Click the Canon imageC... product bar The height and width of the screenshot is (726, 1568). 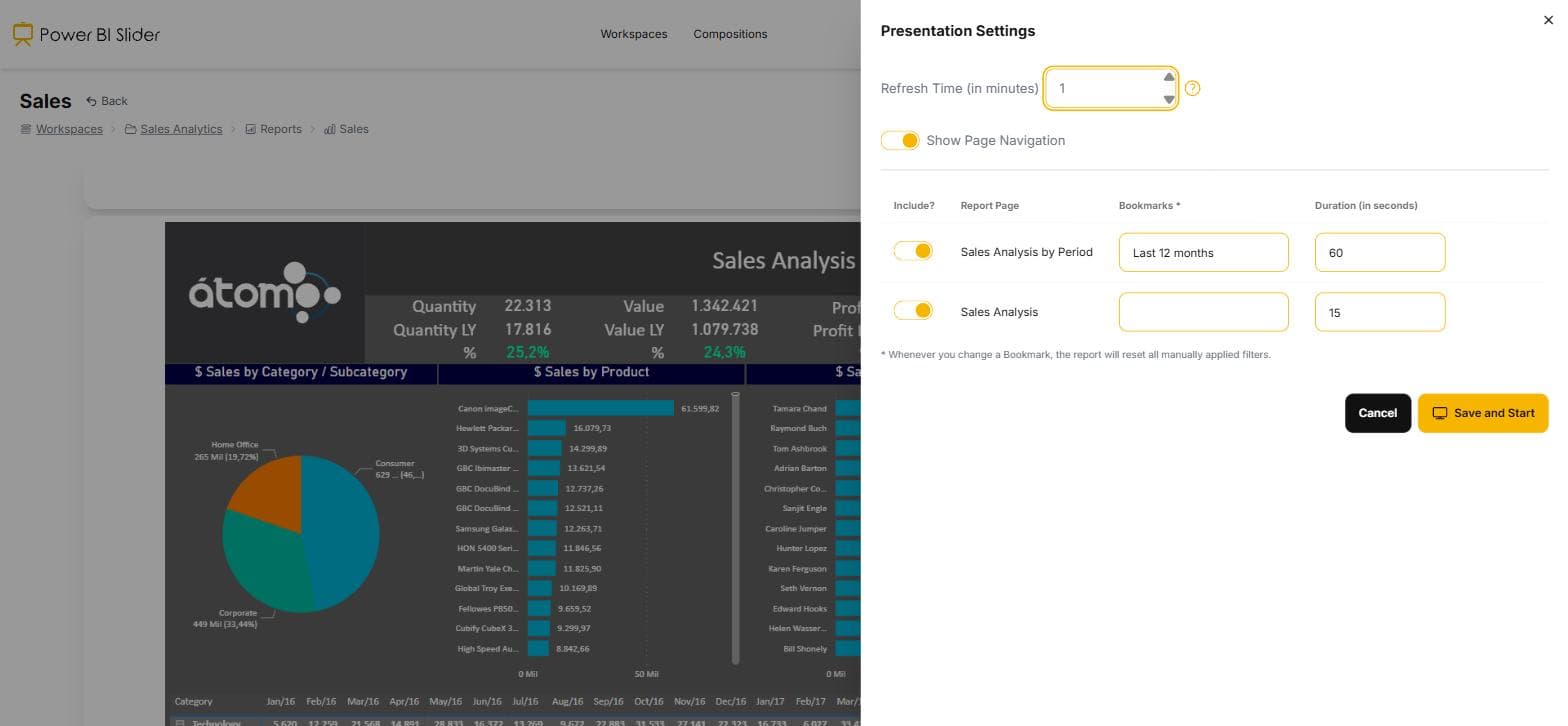pos(601,408)
